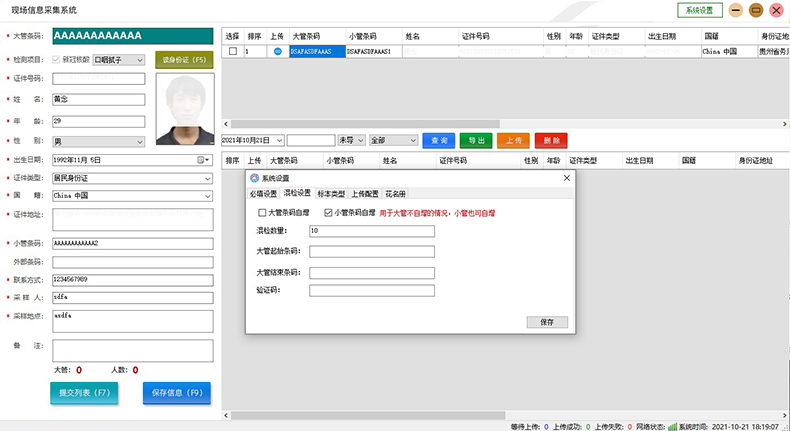Tick the 选择 checkbox in row 1
The image size is (790, 431).
(x=232, y=51)
